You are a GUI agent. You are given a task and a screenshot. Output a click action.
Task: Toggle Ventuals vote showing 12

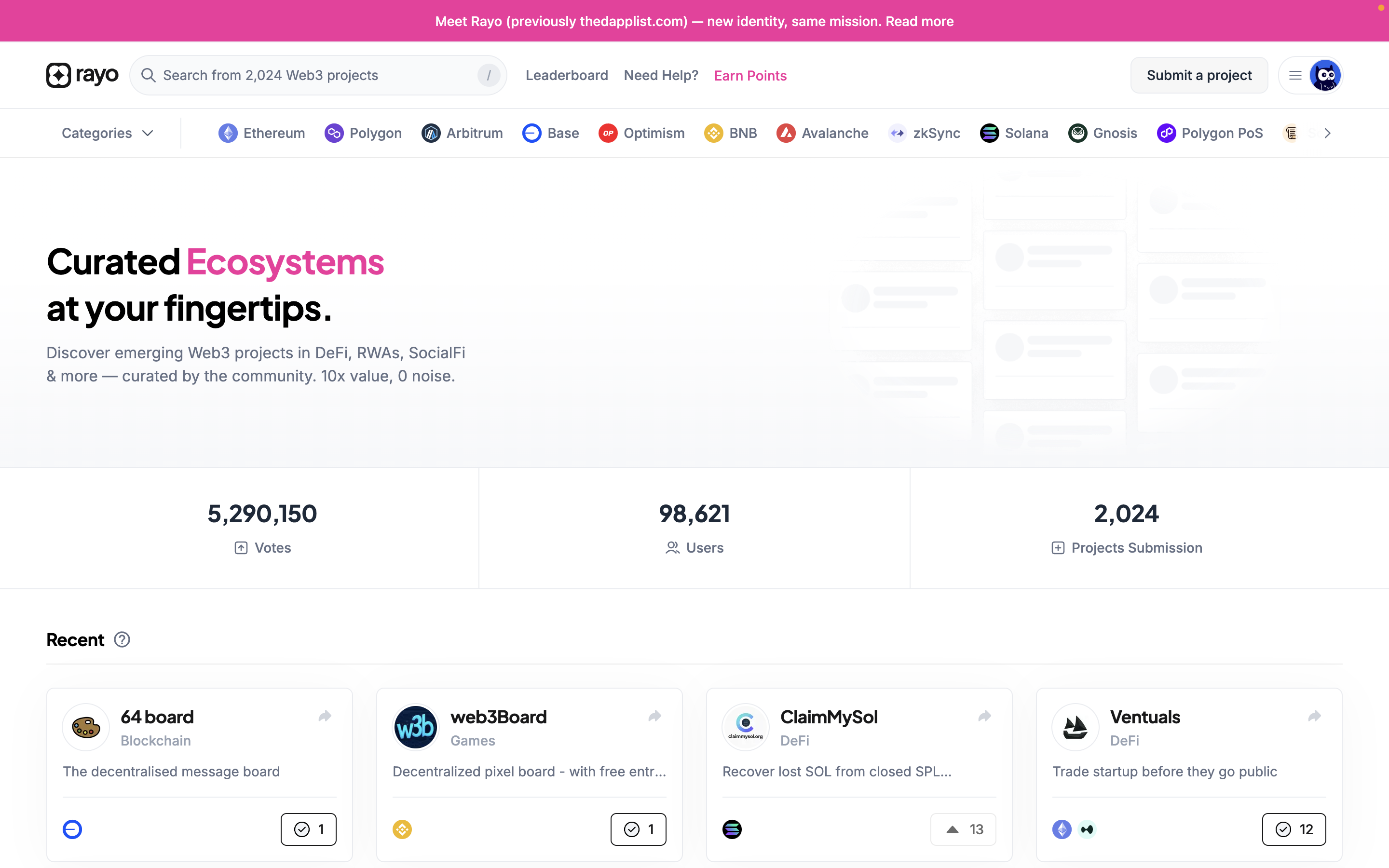coord(1294,829)
